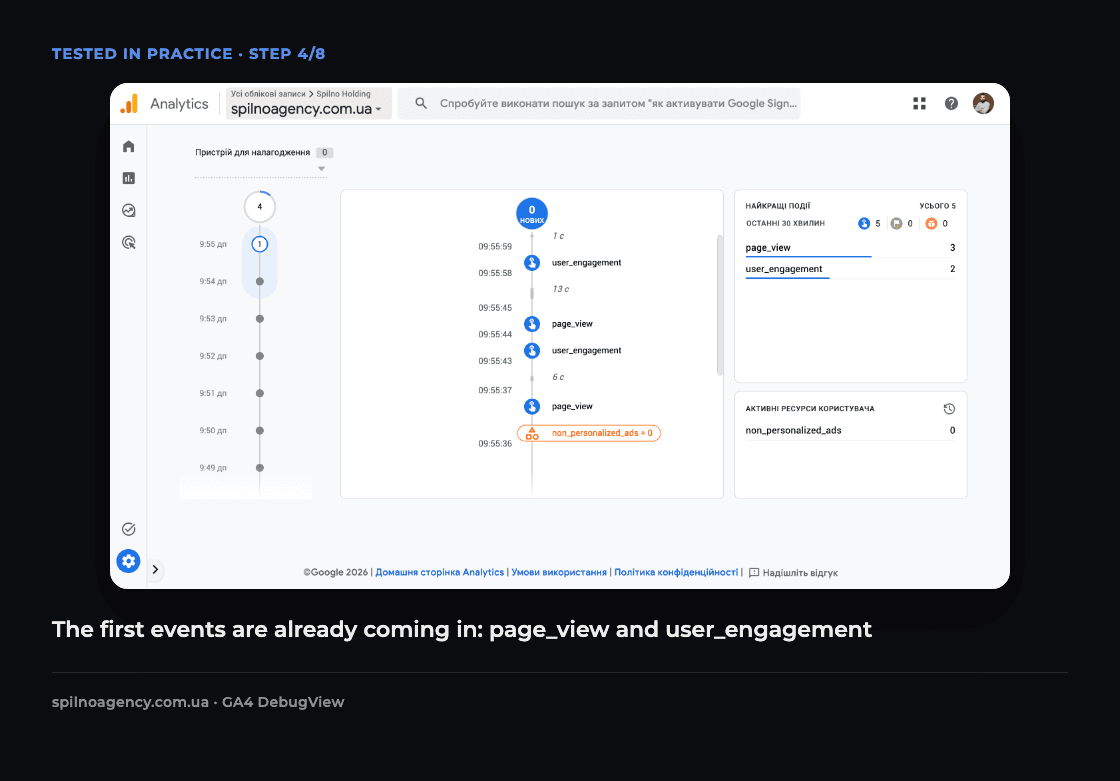The image size is (1120, 781).
Task: Open the Explore icon in sidebar
Action: 129,210
